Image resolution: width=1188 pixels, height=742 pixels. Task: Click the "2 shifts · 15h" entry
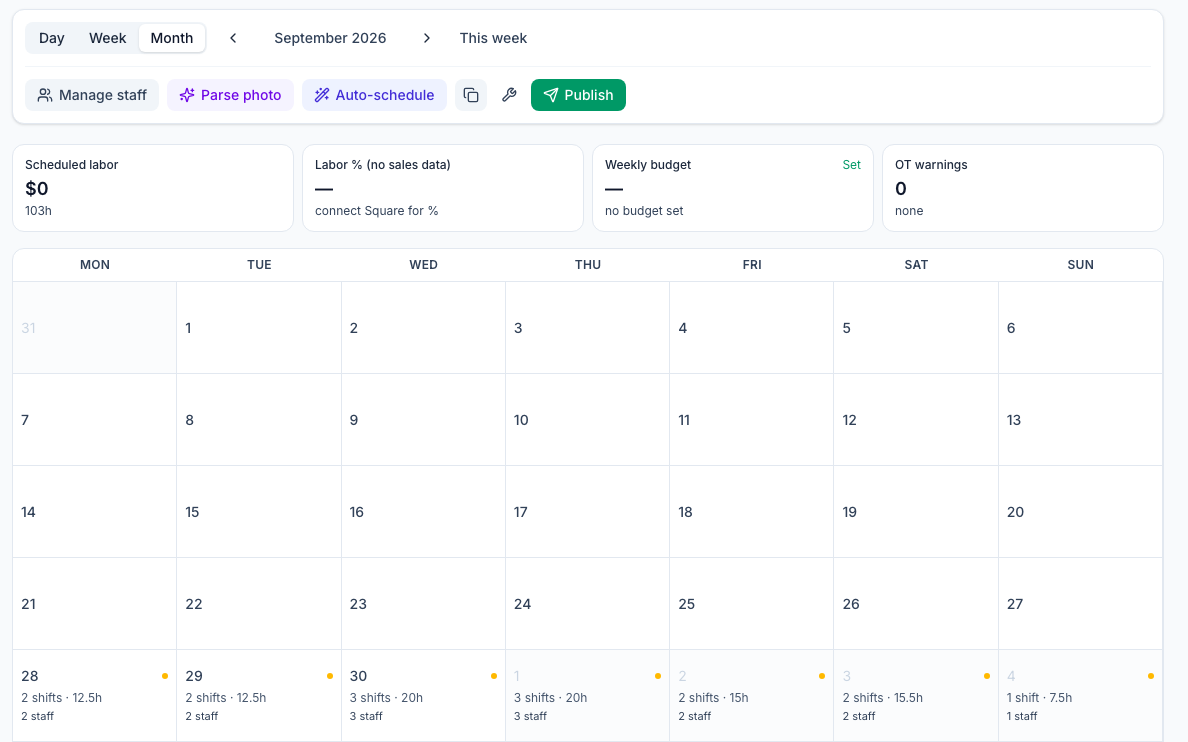click(714, 698)
